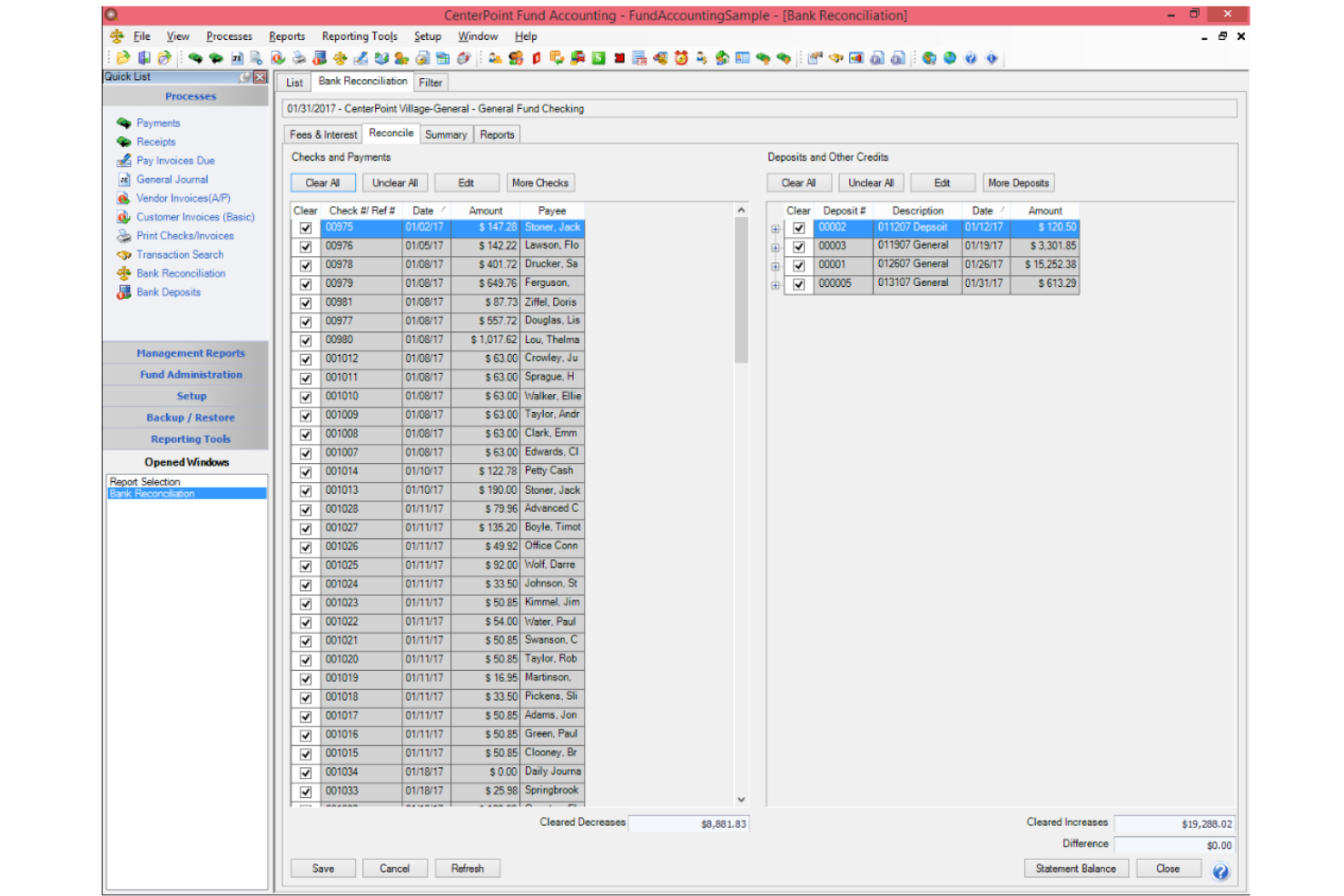Open Receipts in Quick List
Screen dimensions: 1344x896
156,143
